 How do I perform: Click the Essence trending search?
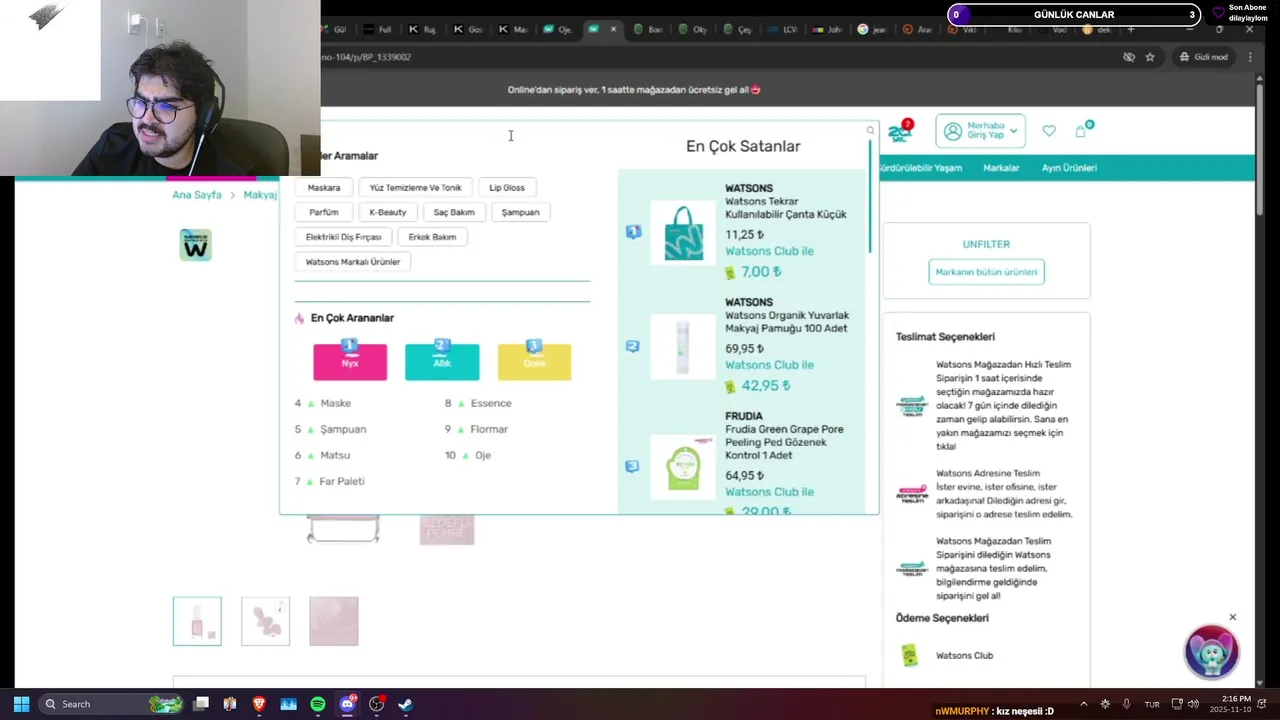point(491,403)
